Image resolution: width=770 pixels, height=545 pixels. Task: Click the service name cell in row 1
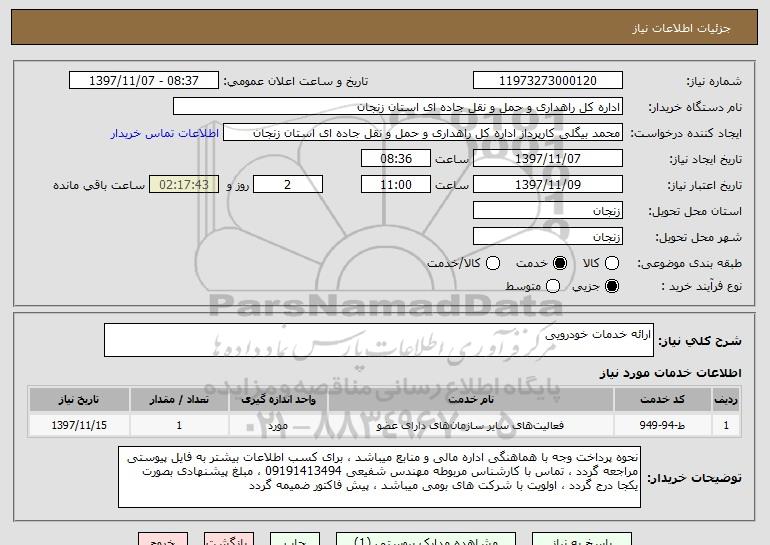pos(471,425)
